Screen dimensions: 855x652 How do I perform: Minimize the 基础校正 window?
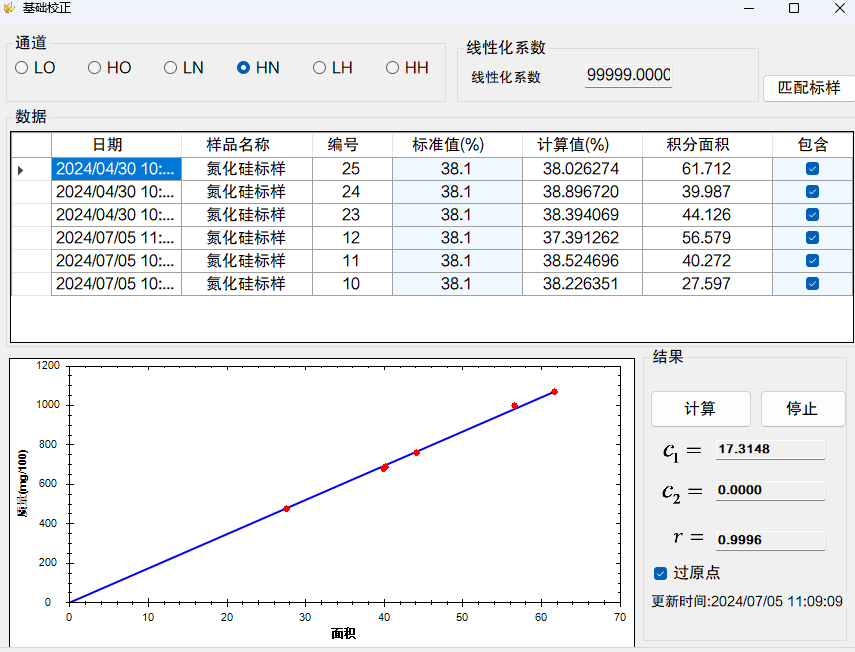[x=749, y=8]
